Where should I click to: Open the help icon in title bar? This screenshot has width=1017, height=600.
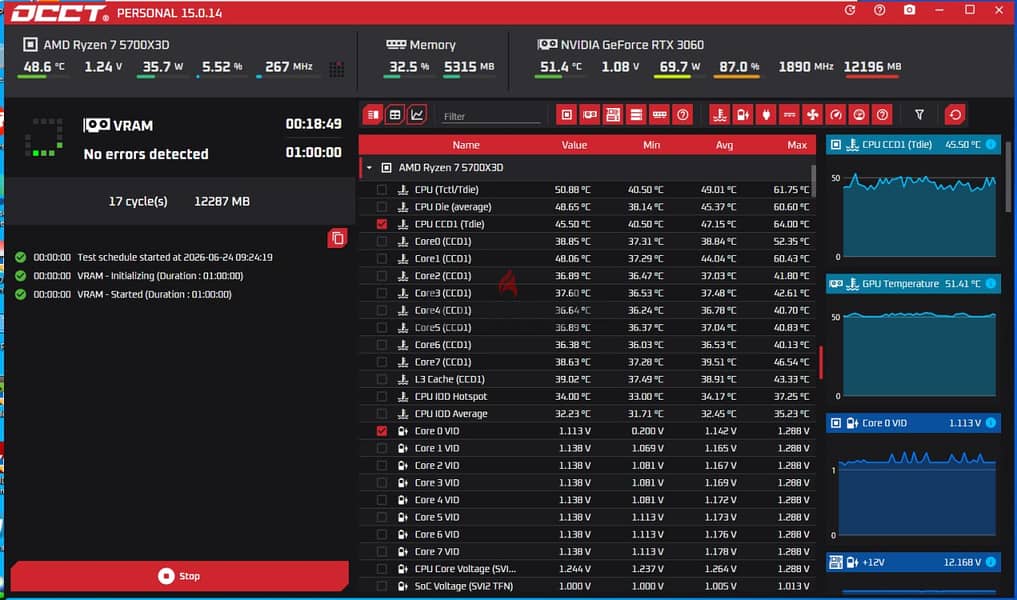pyautogui.click(x=879, y=10)
